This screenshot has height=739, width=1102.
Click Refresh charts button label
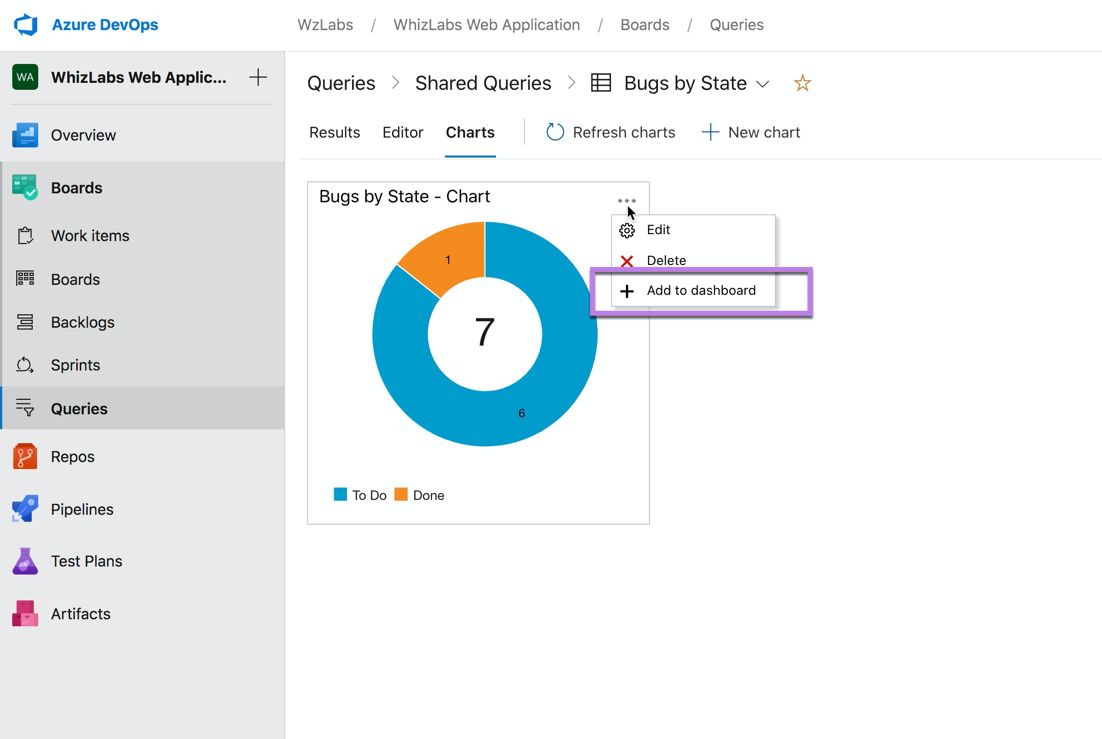tap(623, 132)
